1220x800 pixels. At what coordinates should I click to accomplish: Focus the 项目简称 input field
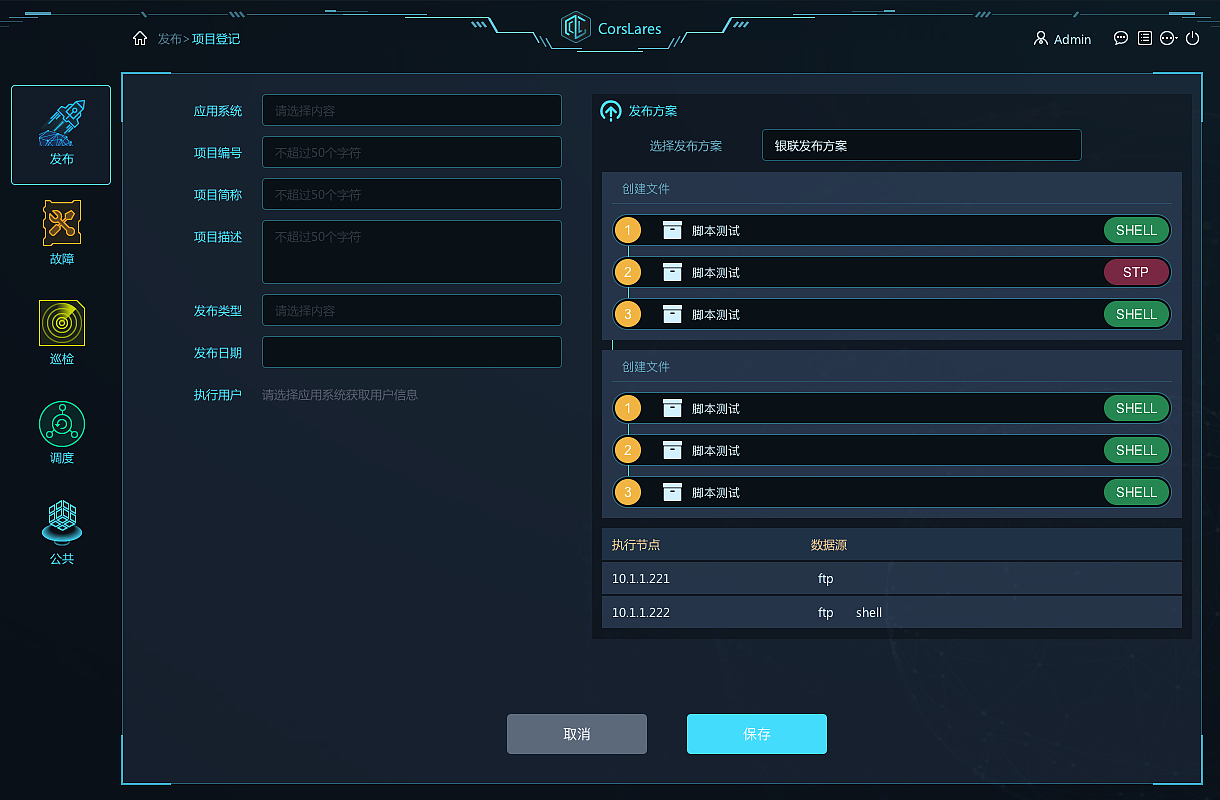click(412, 194)
